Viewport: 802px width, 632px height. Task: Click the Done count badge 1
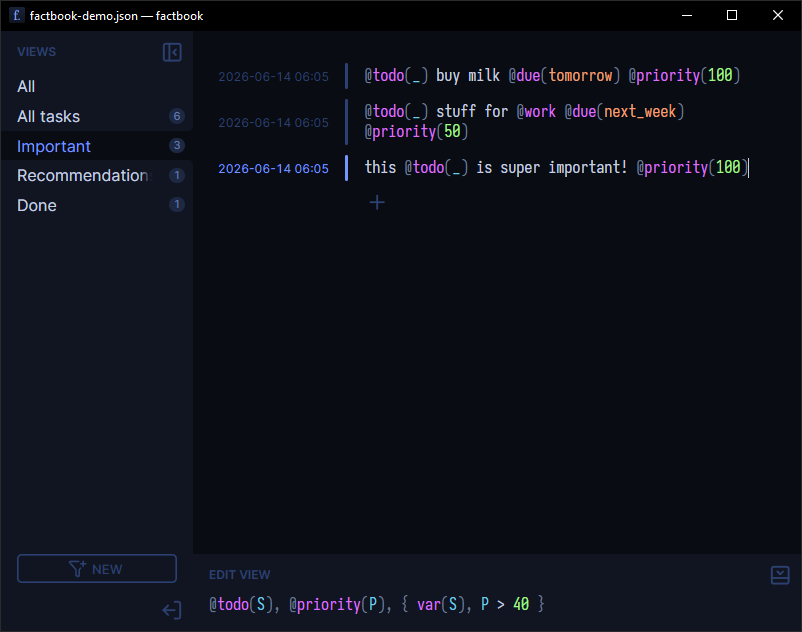pyautogui.click(x=176, y=205)
